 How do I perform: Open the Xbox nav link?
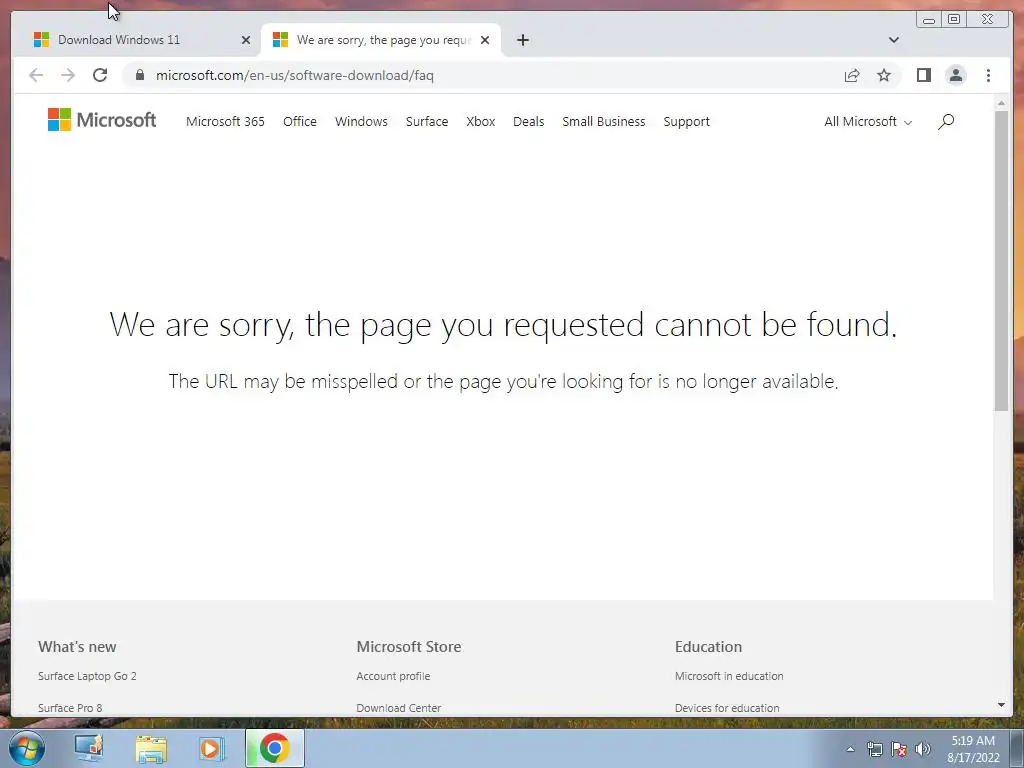[x=481, y=121]
